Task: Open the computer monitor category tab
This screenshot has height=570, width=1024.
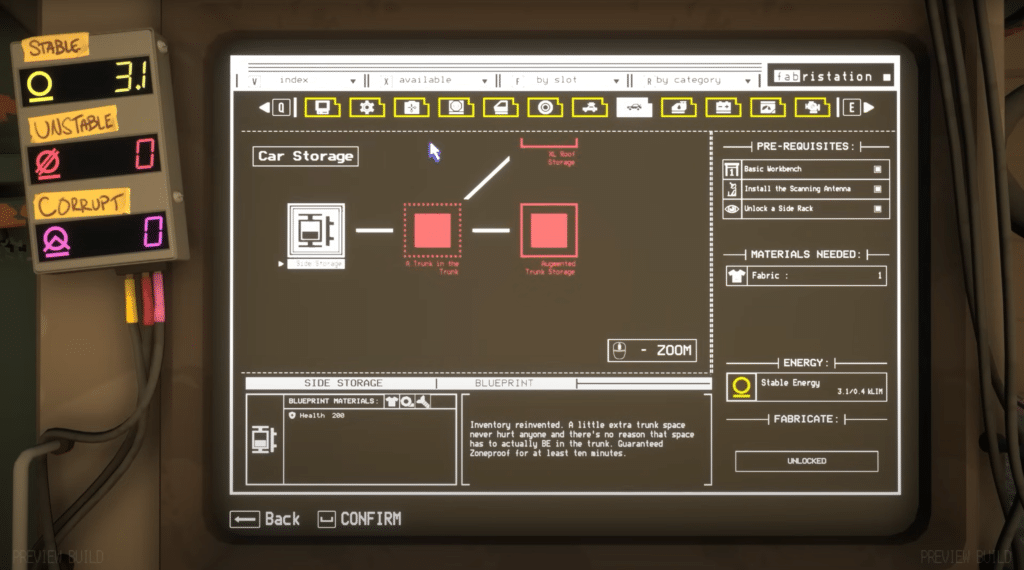Action: tap(323, 107)
